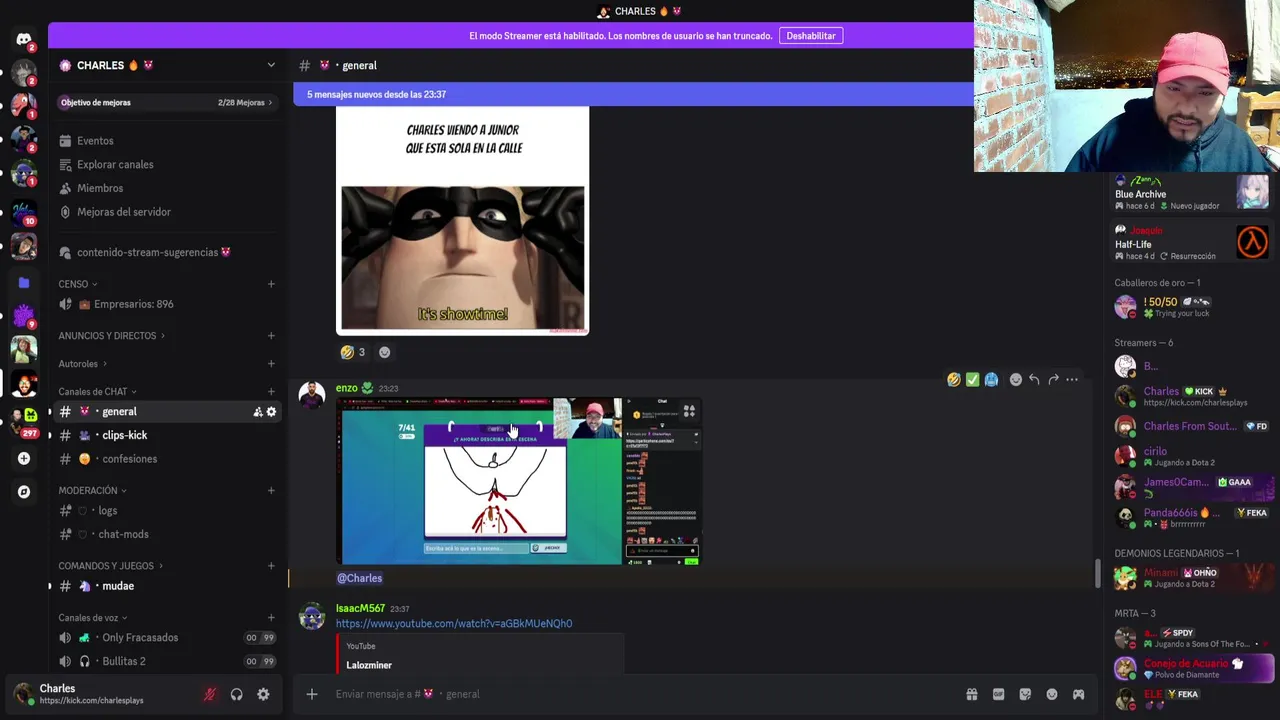
Task: Open more options on enzo's message
Action: coord(1072,380)
